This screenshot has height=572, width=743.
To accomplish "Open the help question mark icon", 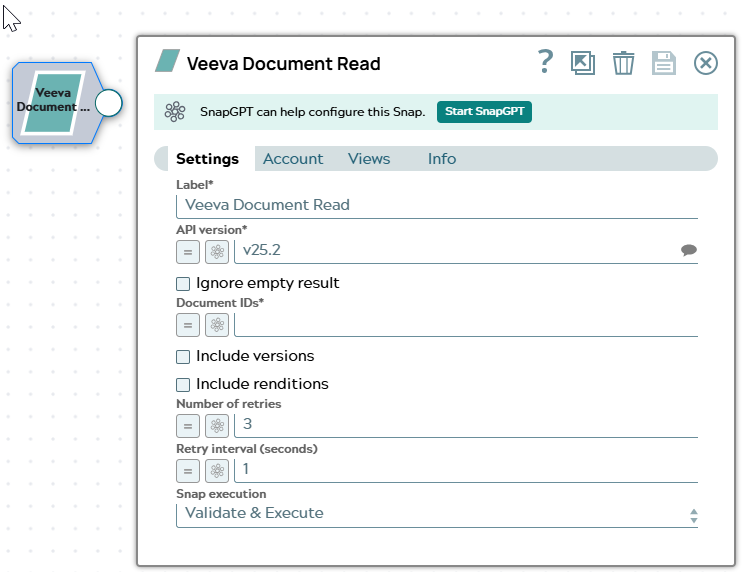I will [x=545, y=62].
